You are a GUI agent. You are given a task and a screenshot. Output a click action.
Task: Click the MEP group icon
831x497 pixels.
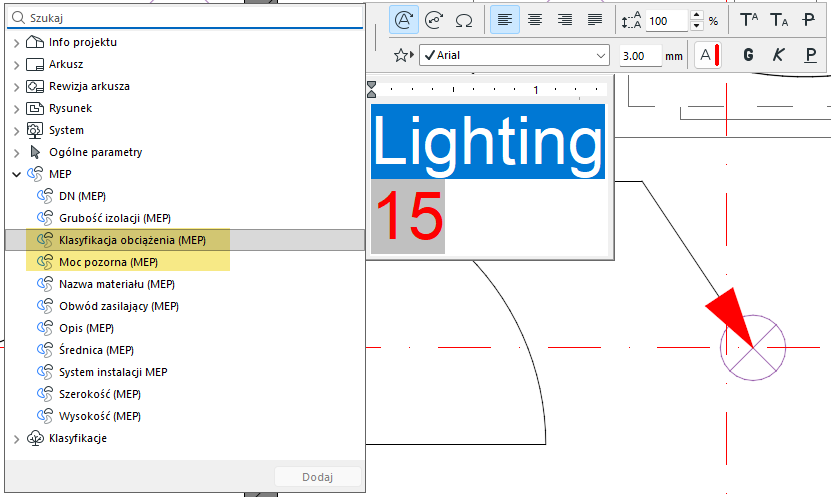tap(35, 174)
